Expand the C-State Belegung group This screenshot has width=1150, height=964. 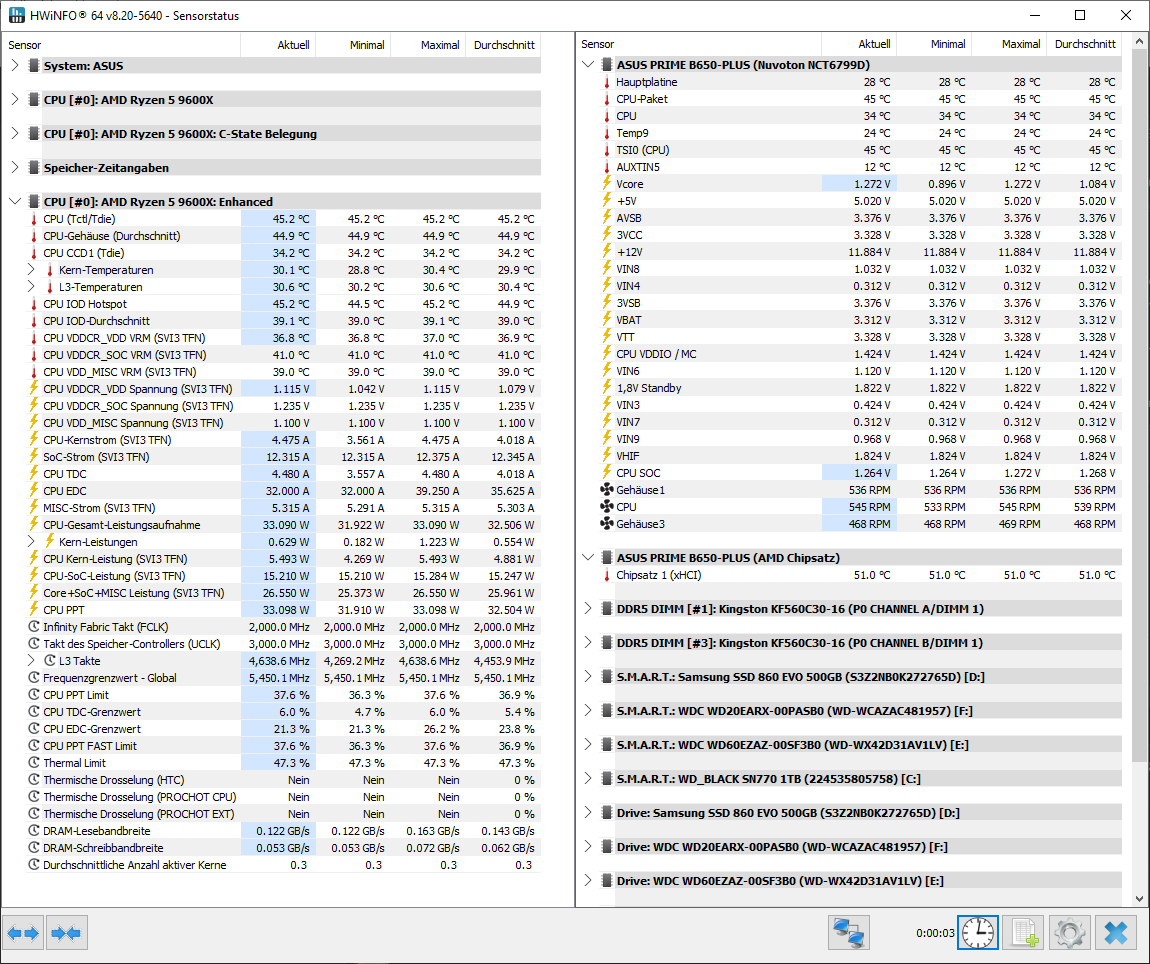coord(15,134)
